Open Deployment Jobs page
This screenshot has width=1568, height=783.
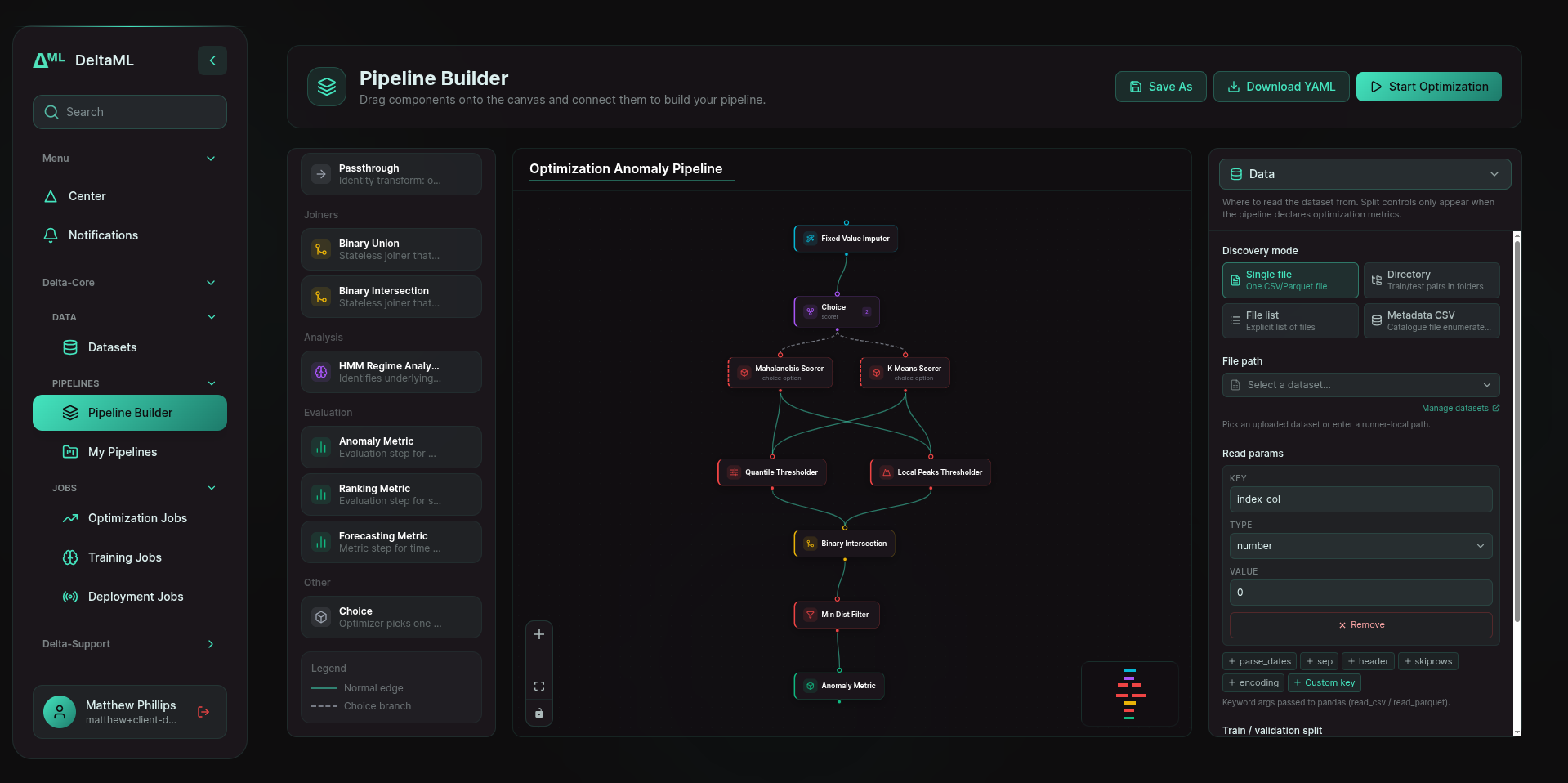pos(130,597)
